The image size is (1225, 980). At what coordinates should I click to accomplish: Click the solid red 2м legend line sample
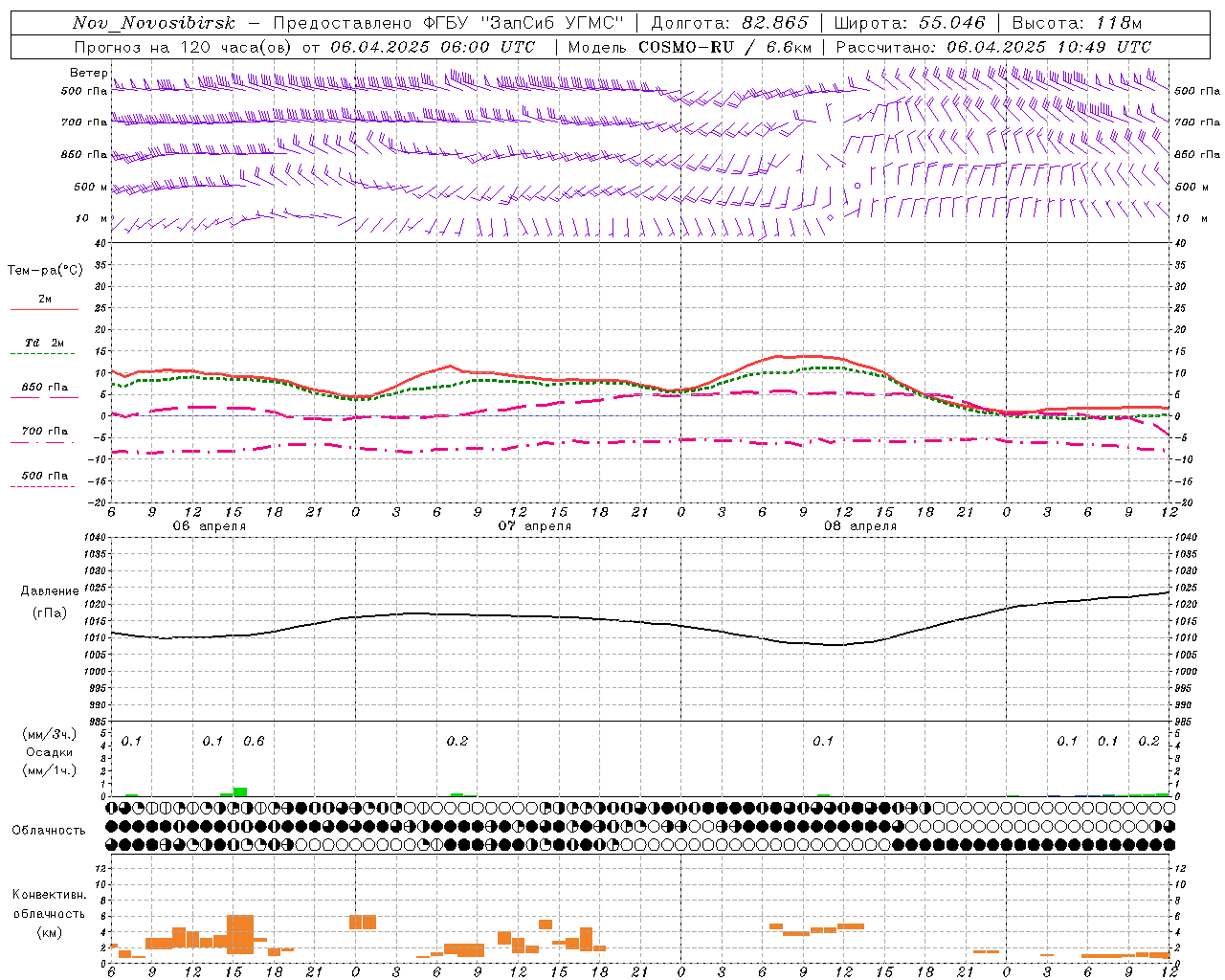44,309
